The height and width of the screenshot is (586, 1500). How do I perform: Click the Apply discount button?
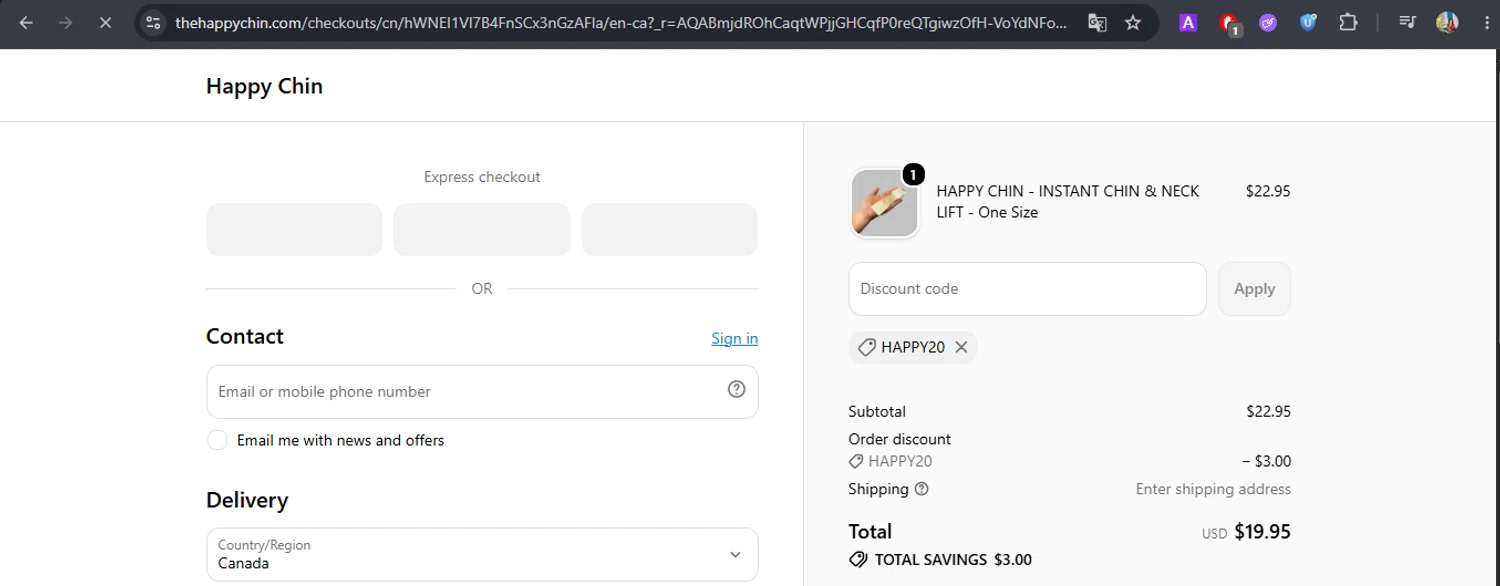(1254, 289)
